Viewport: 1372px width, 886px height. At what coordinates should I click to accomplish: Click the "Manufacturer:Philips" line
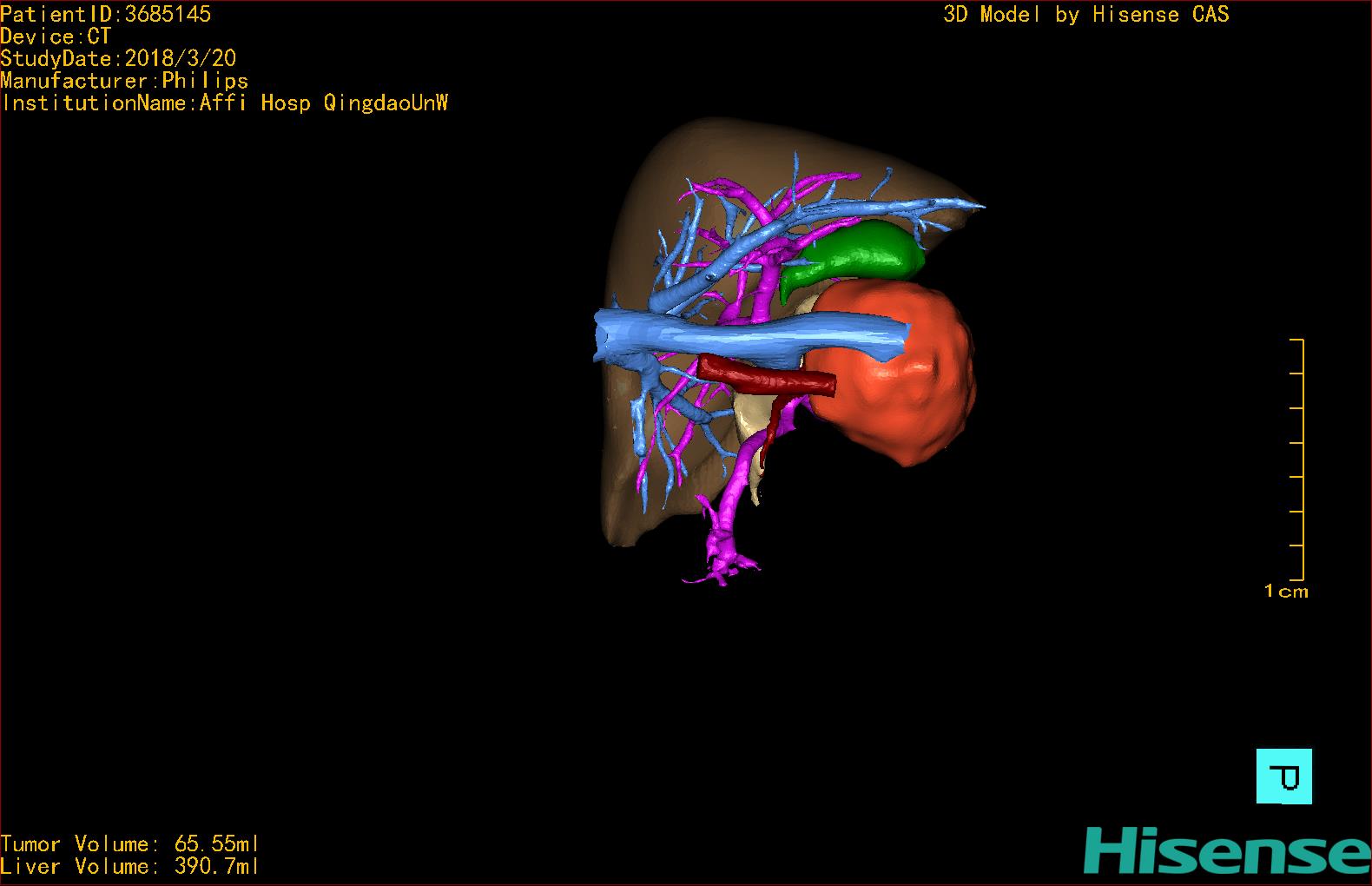(124, 81)
